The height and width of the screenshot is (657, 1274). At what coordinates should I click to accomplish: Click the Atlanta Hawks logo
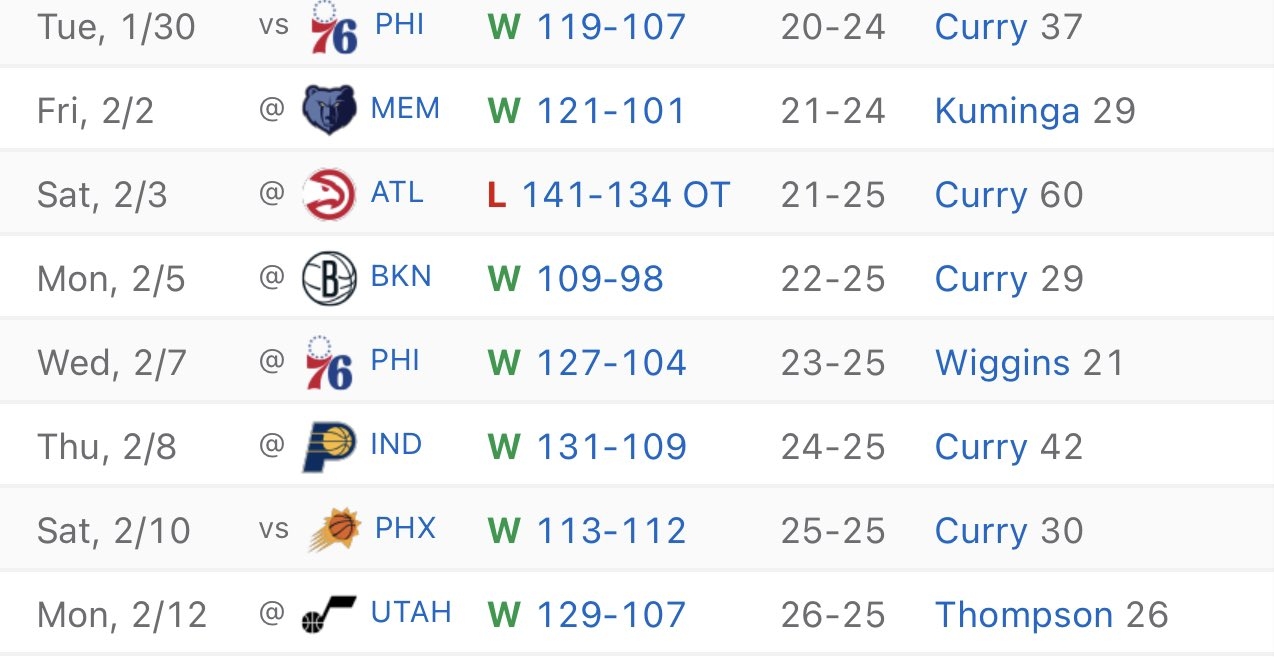point(329,194)
